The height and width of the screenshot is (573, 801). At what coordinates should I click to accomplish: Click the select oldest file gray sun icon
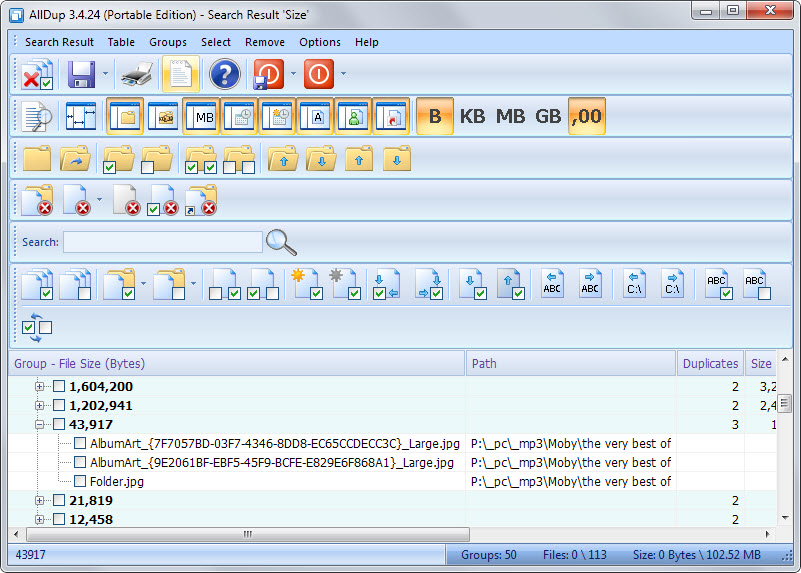coord(345,284)
